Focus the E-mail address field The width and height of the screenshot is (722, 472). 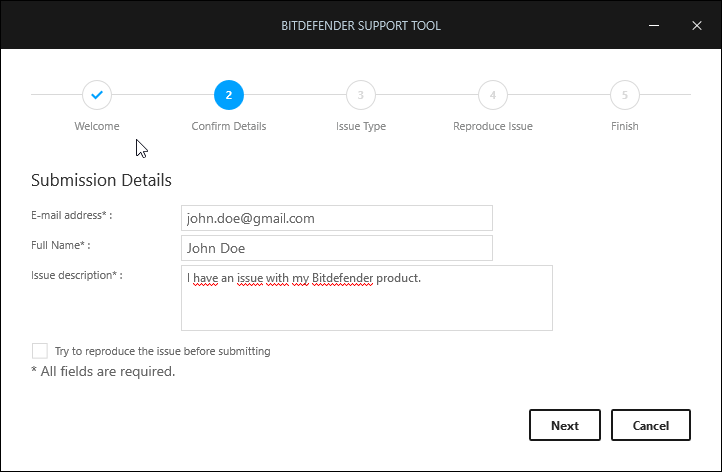(x=337, y=218)
